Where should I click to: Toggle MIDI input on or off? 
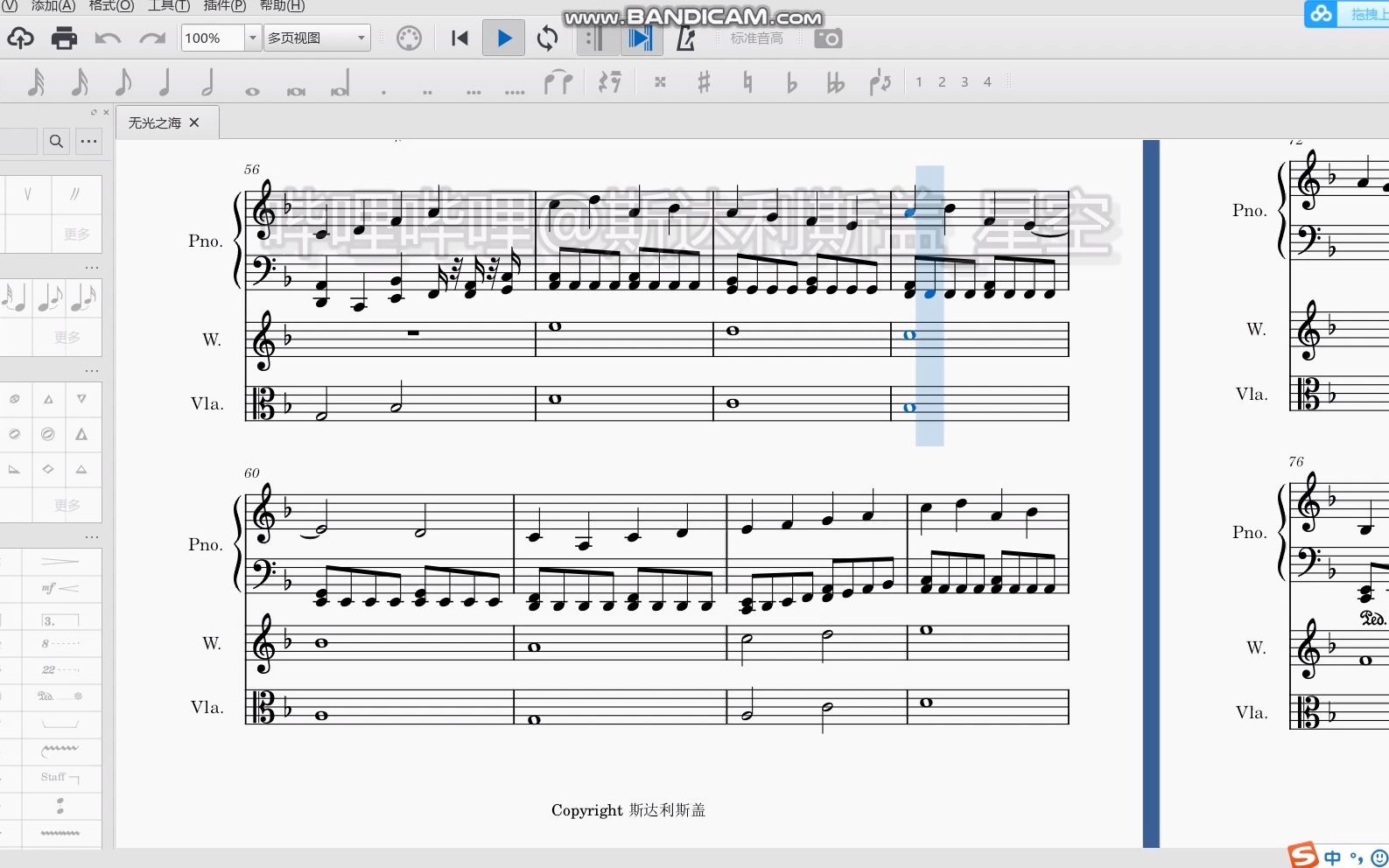click(409, 38)
